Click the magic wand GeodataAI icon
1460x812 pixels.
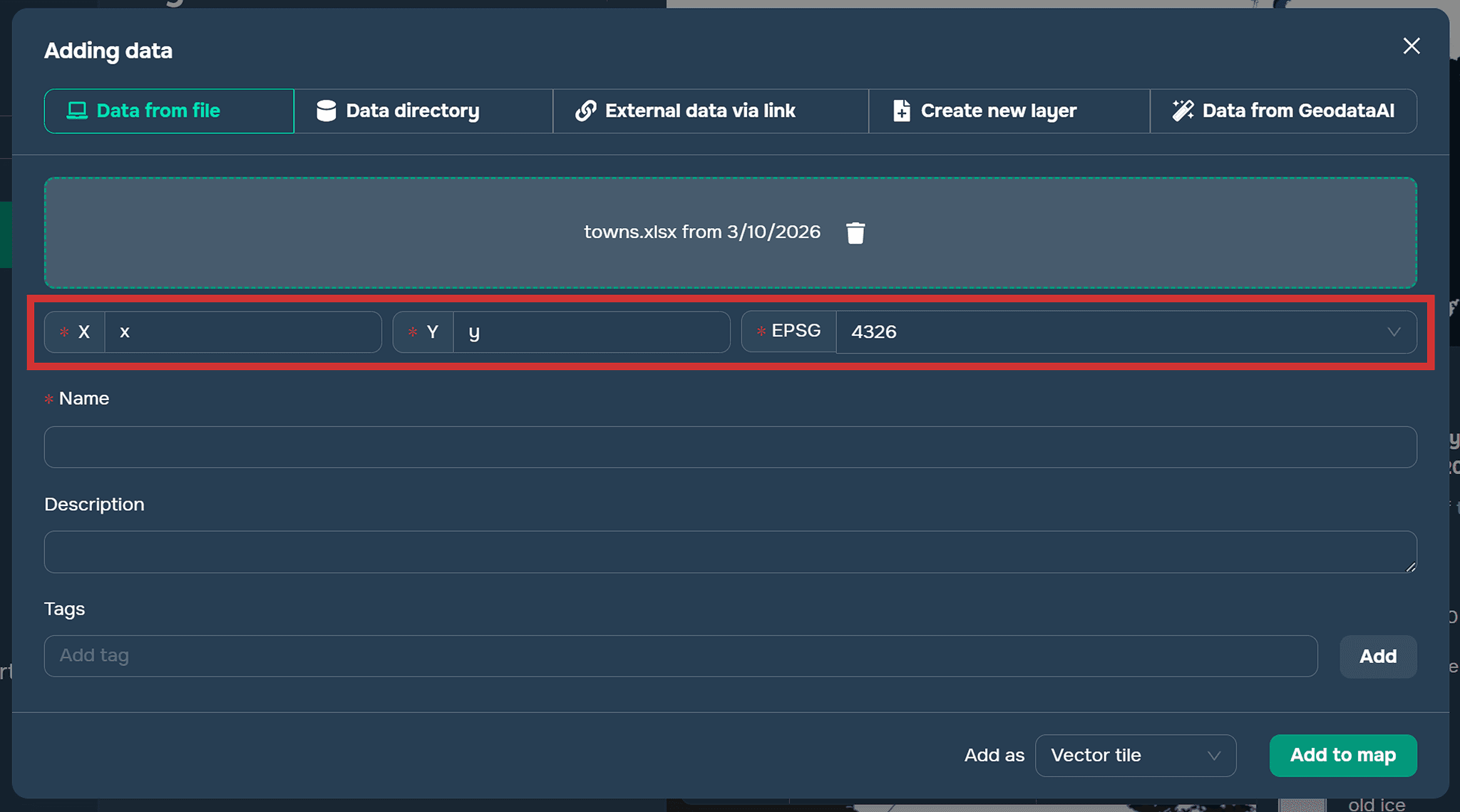pos(1183,111)
